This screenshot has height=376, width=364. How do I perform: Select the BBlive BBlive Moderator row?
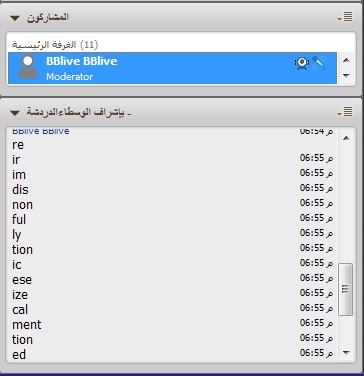tap(172, 68)
